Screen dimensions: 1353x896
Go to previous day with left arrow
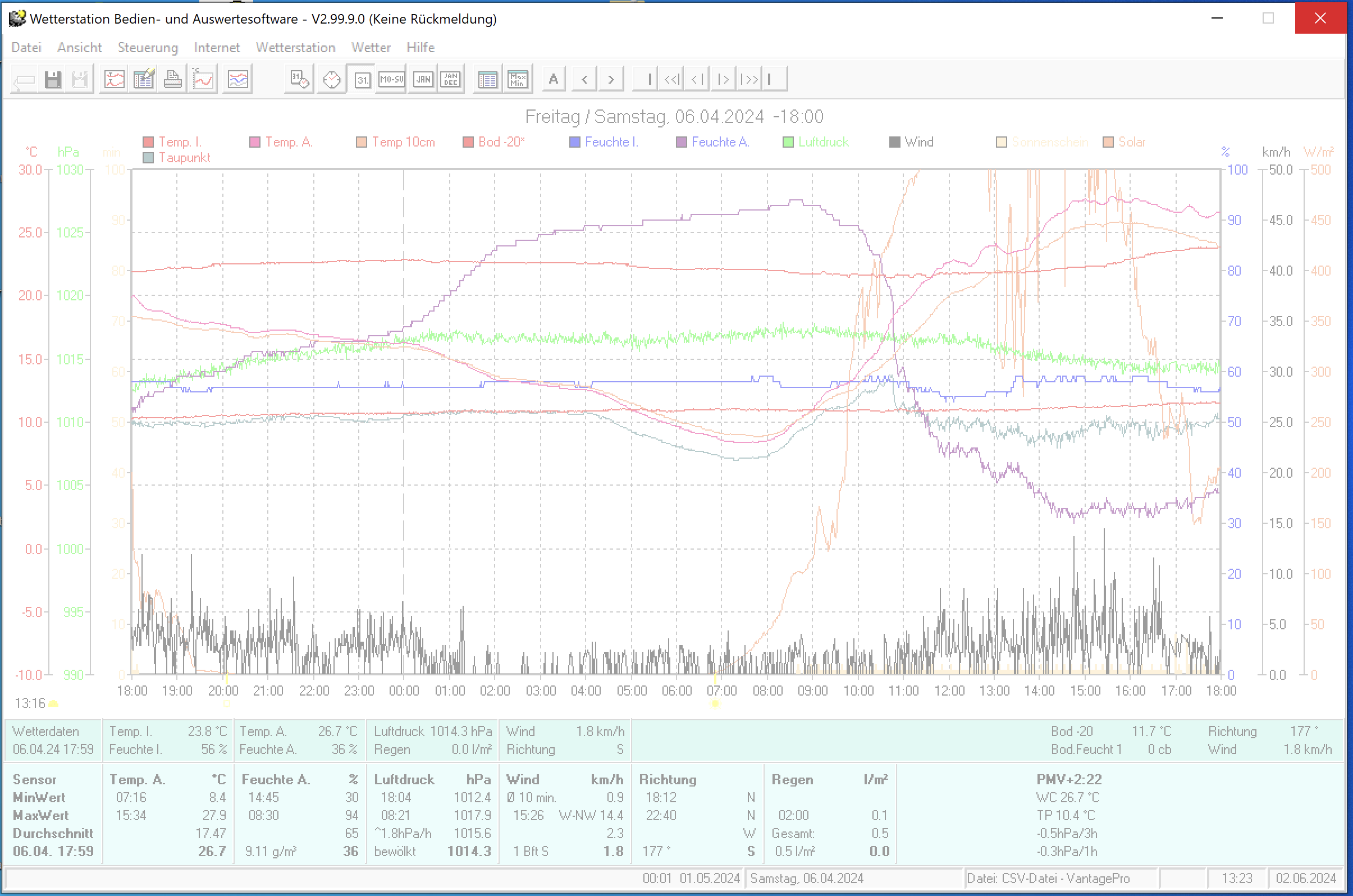584,79
